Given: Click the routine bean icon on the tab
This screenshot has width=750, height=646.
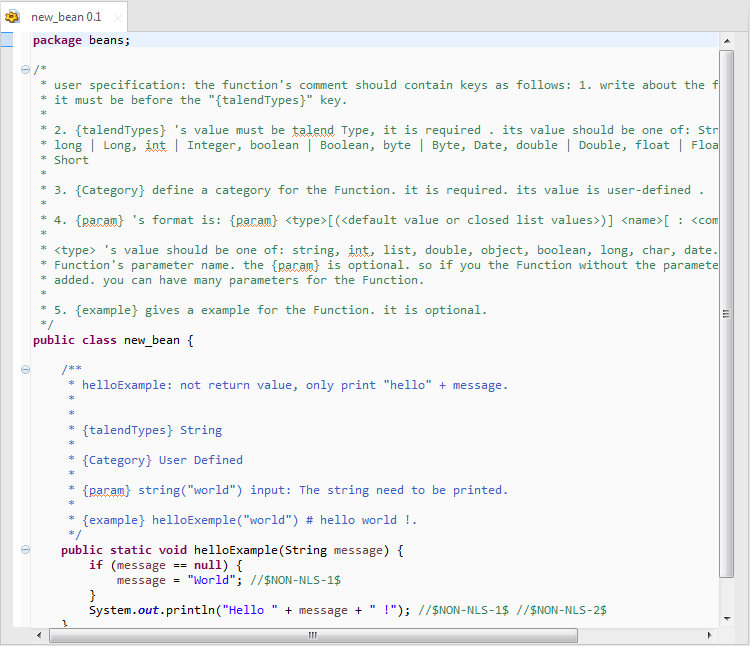Looking at the screenshot, I should coord(13,17).
